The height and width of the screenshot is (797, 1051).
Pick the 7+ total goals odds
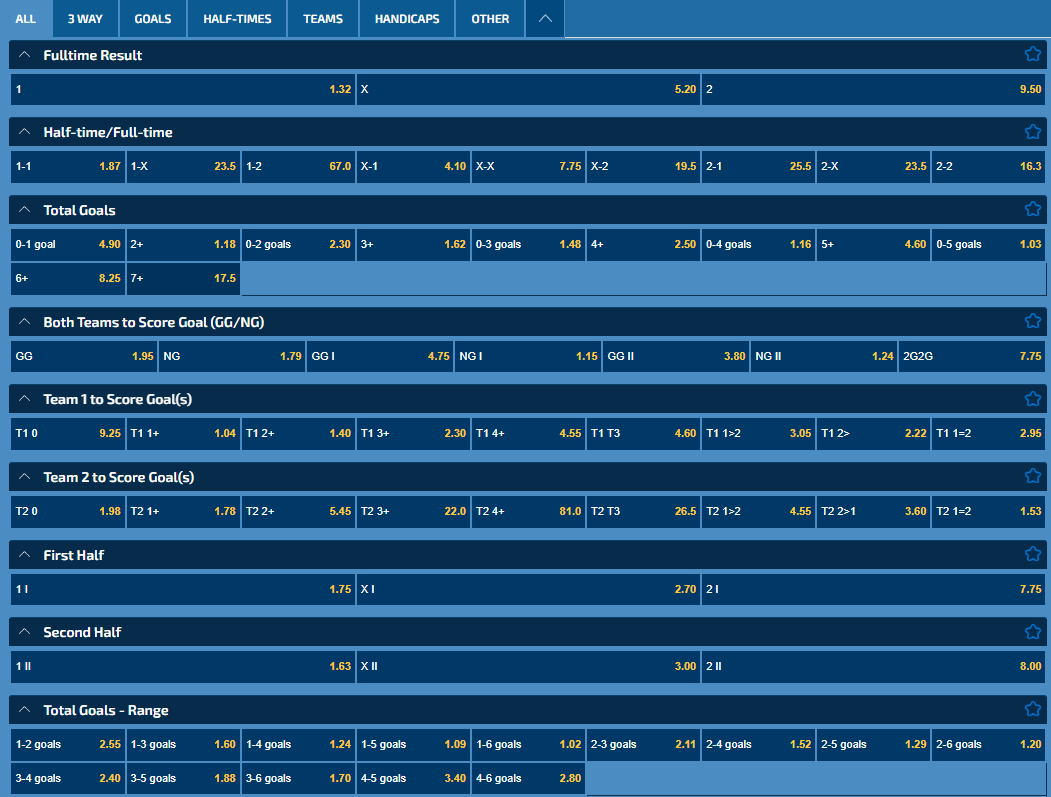point(183,278)
